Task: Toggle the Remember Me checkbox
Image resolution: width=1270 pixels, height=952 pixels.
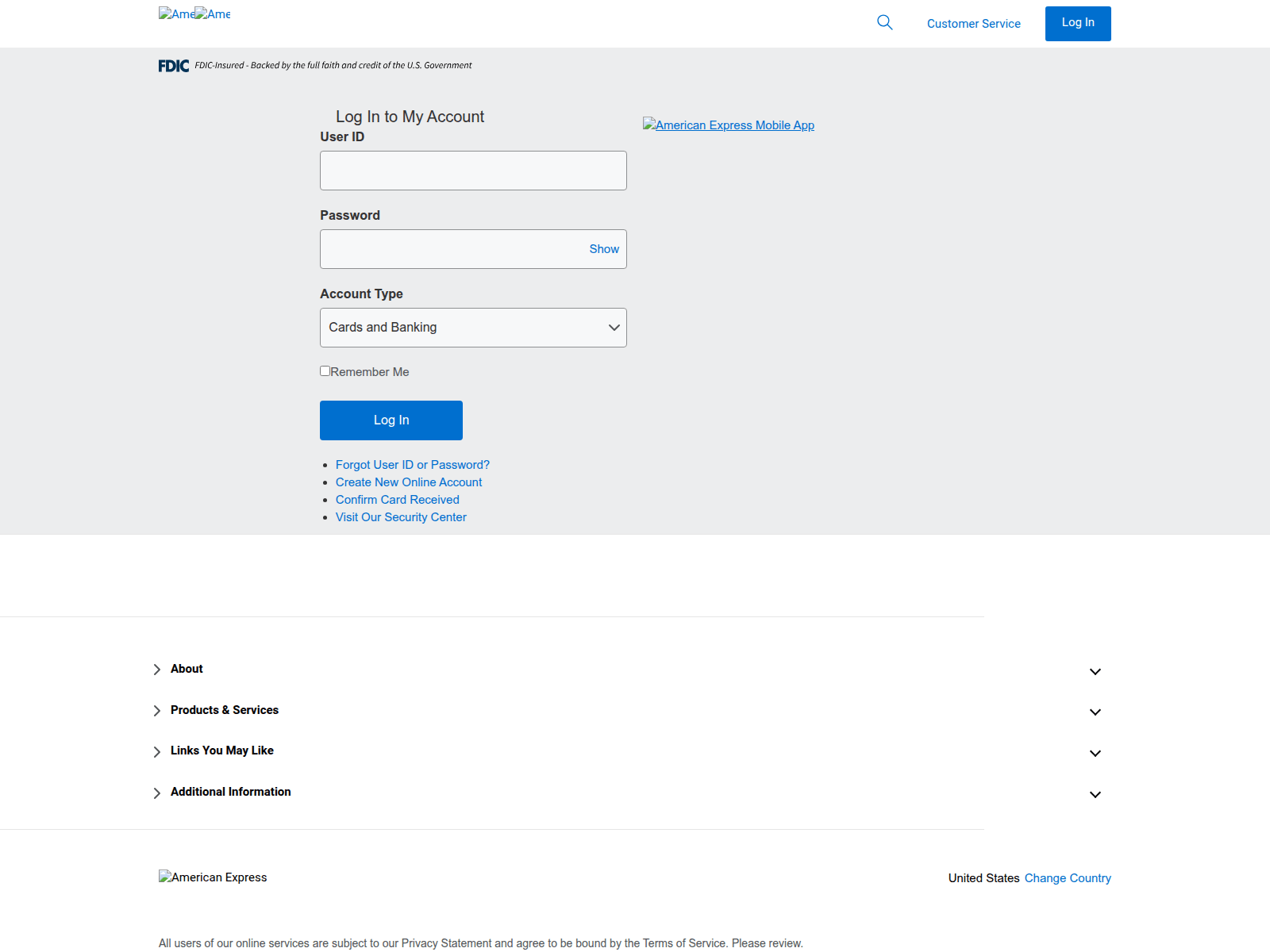Action: [x=325, y=370]
